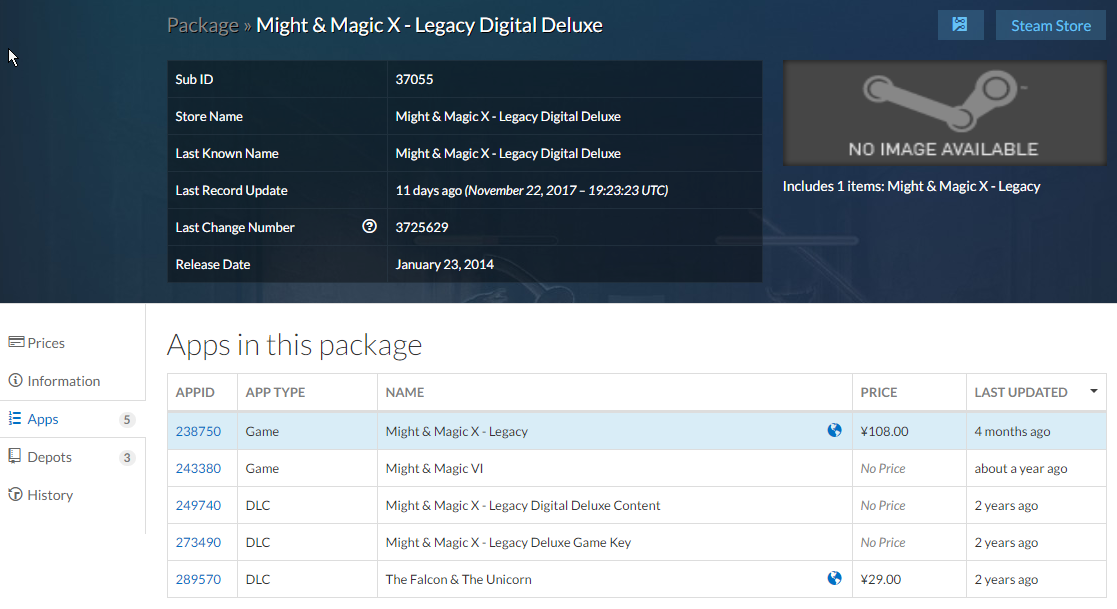Open app ID 249740 link
The width and height of the screenshot is (1117, 609).
pos(198,506)
